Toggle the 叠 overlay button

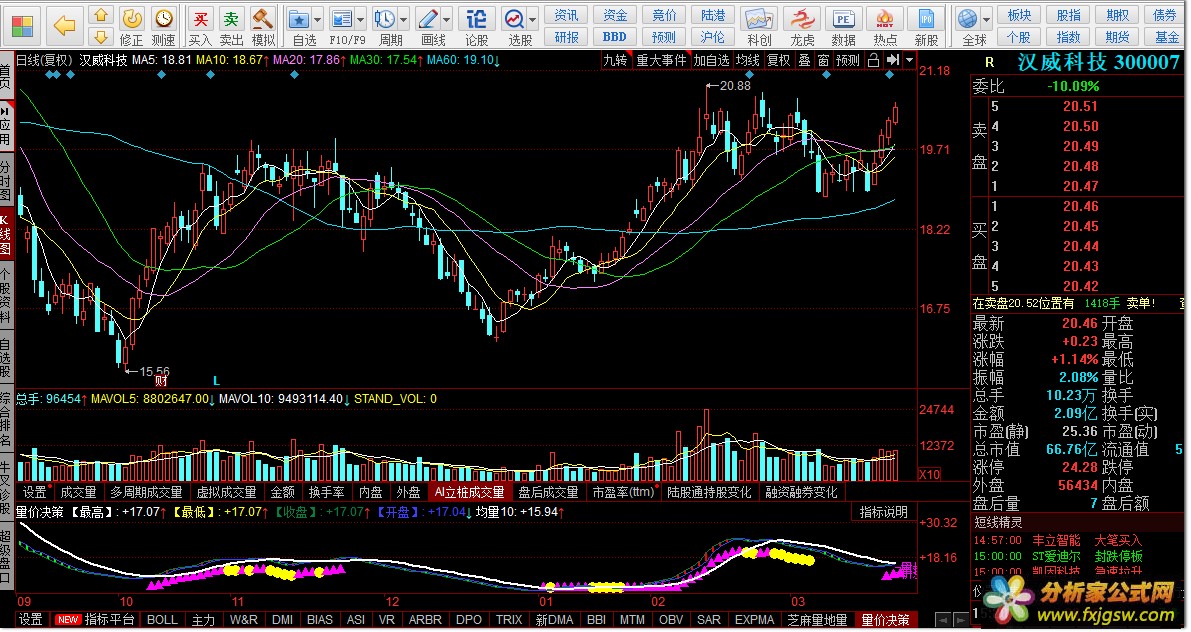(x=804, y=60)
